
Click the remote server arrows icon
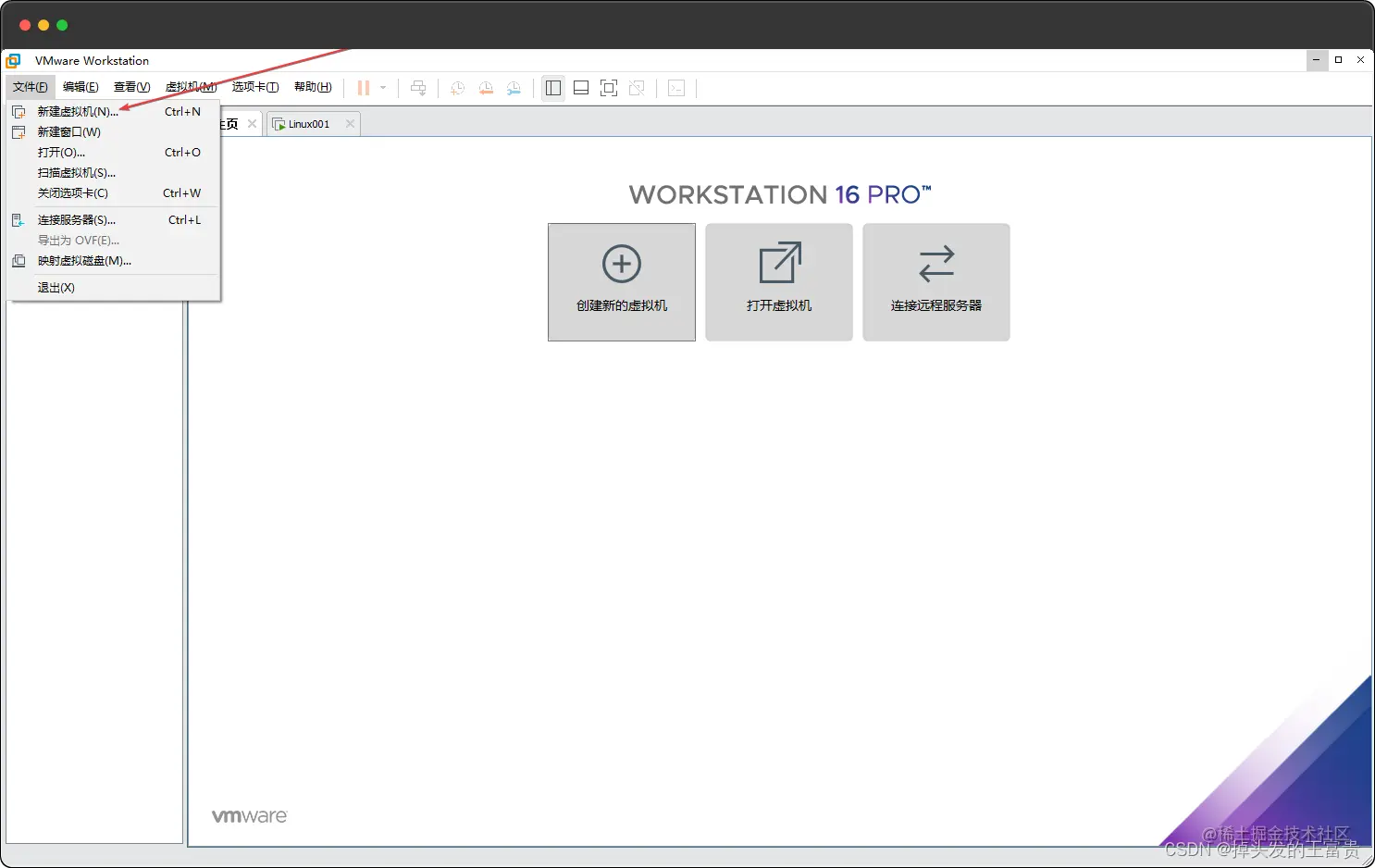coord(936,264)
